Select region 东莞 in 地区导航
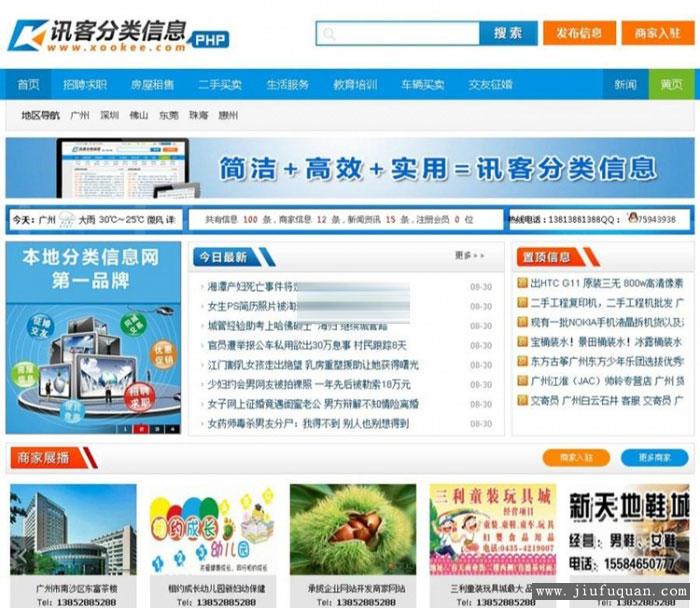 click(169, 115)
